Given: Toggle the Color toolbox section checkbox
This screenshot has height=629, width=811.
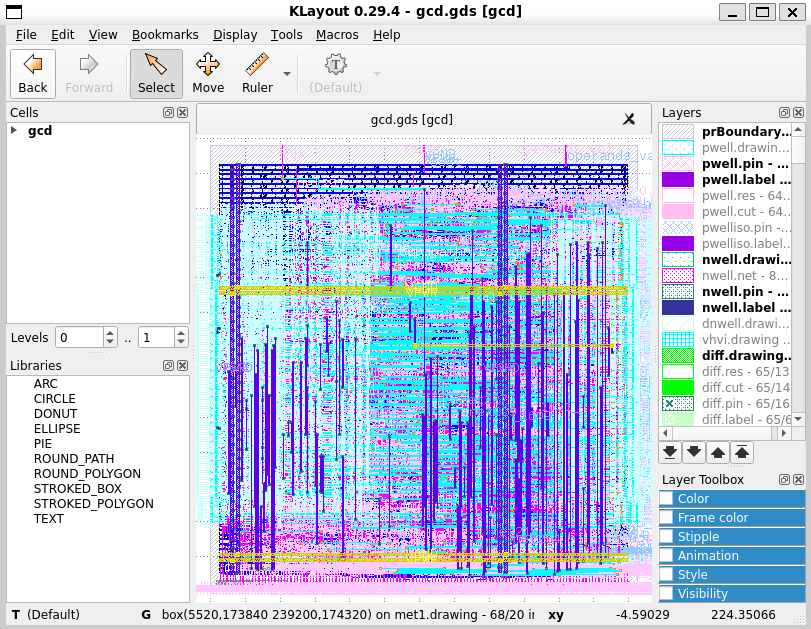Looking at the screenshot, I should (x=666, y=499).
